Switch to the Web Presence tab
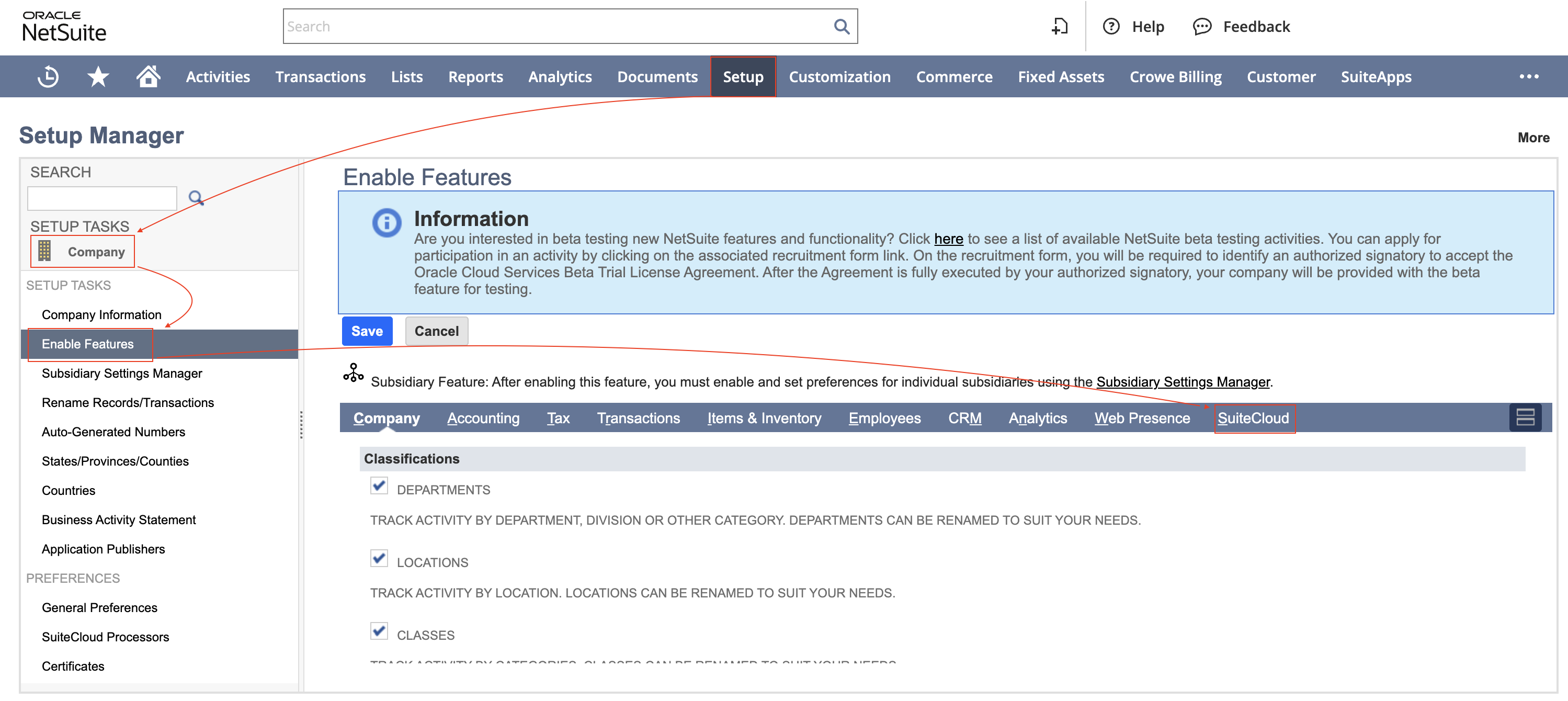Screen dimensions: 1568x701 click(1142, 418)
